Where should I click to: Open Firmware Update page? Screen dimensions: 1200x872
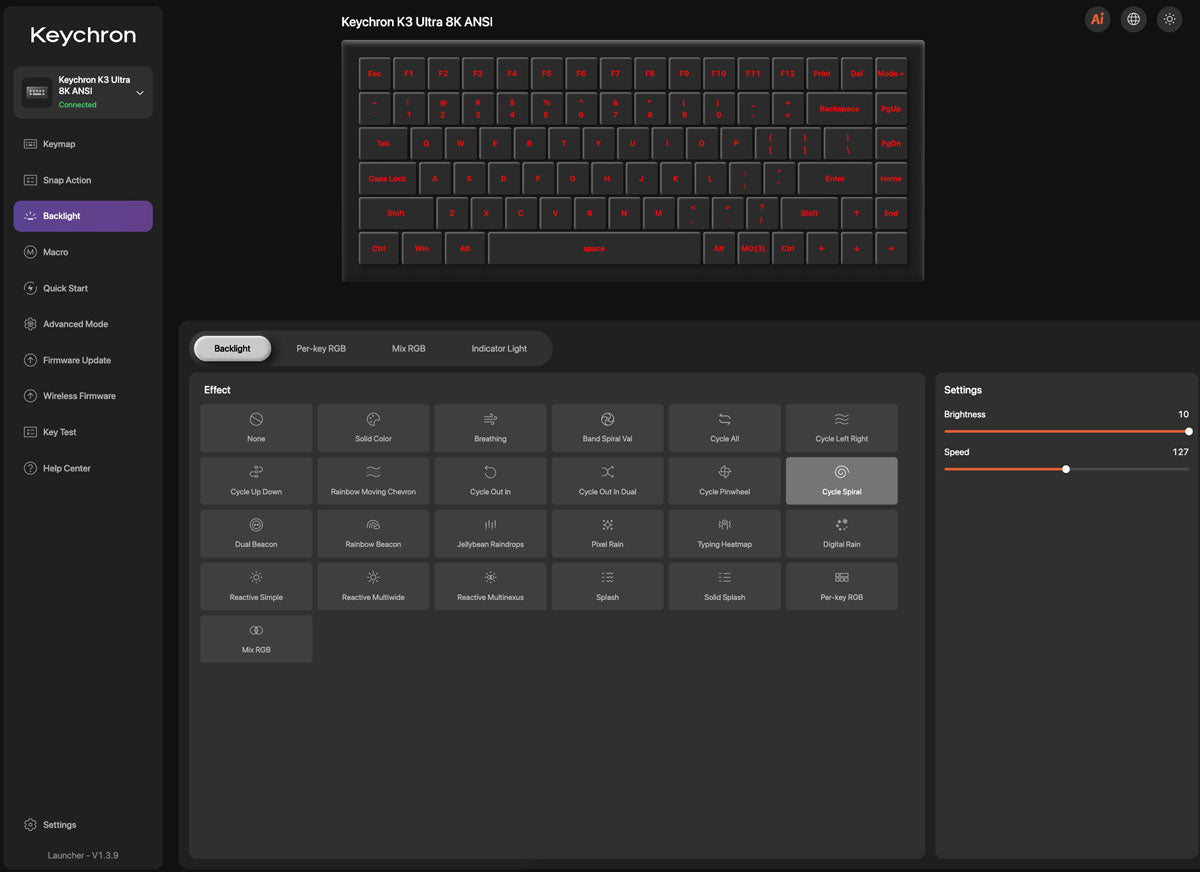point(83,360)
